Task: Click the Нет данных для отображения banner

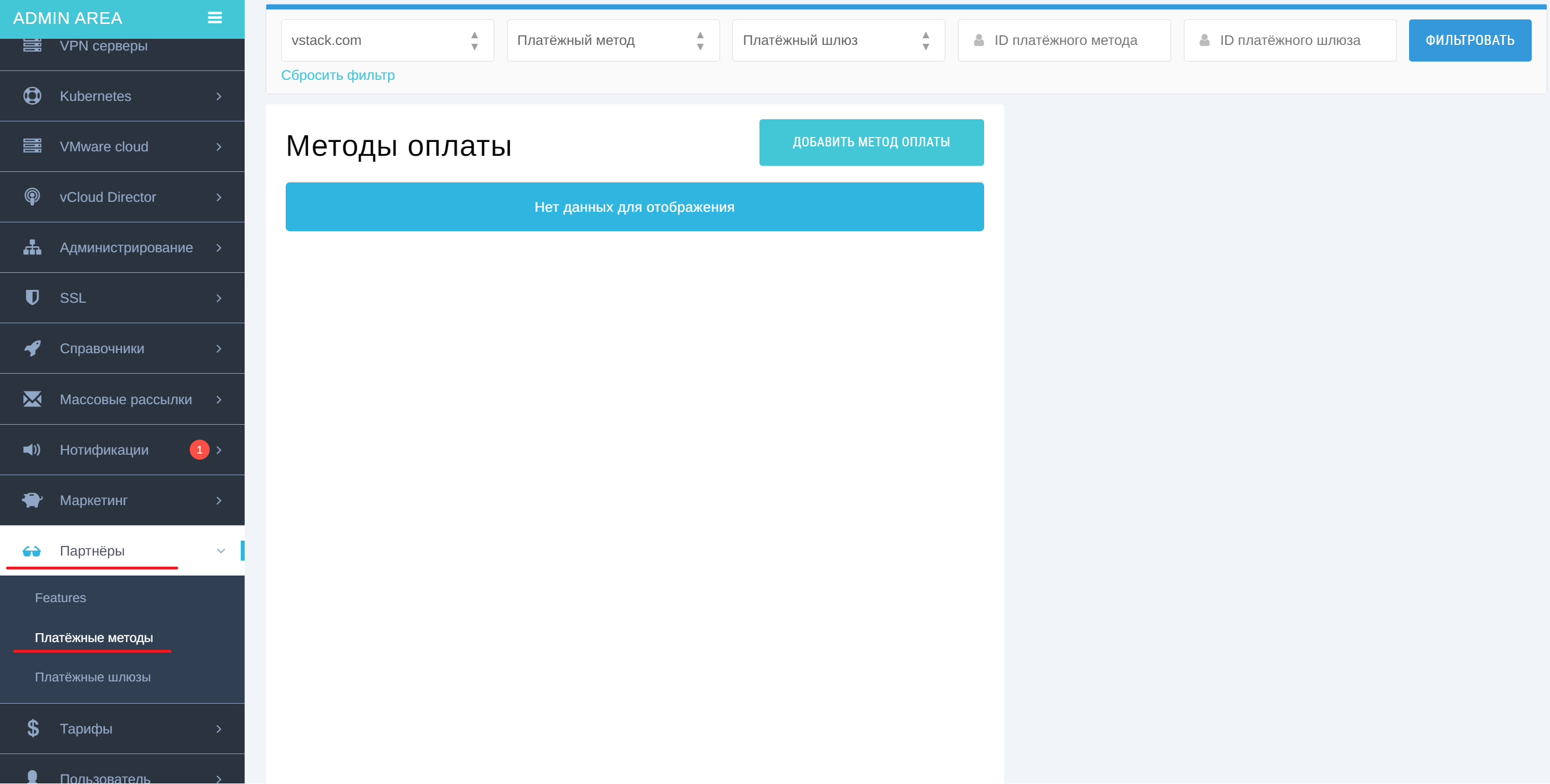Action: pyautogui.click(x=635, y=207)
